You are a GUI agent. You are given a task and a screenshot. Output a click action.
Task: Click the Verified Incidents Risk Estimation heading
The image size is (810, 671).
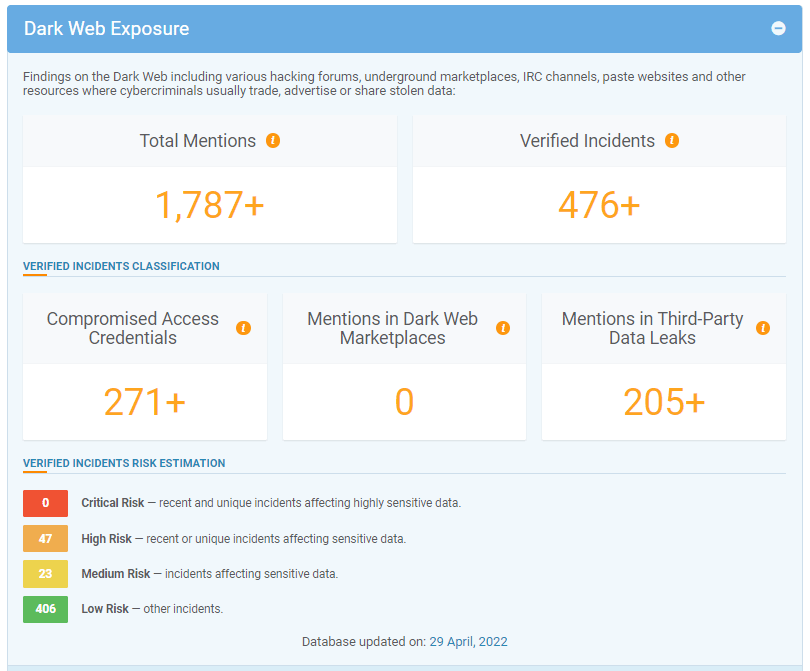[x=124, y=463]
